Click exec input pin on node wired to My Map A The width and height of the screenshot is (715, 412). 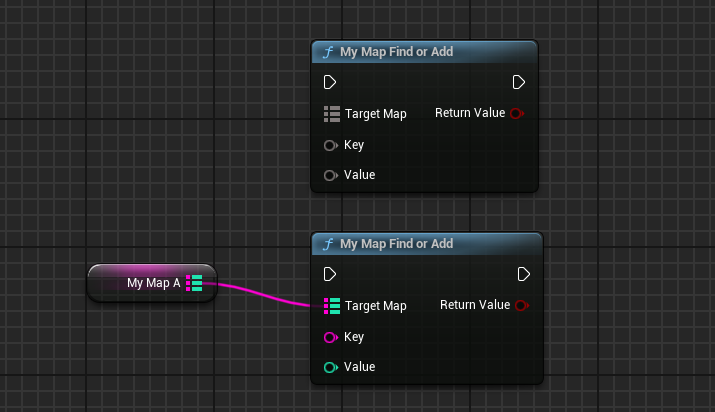click(331, 274)
